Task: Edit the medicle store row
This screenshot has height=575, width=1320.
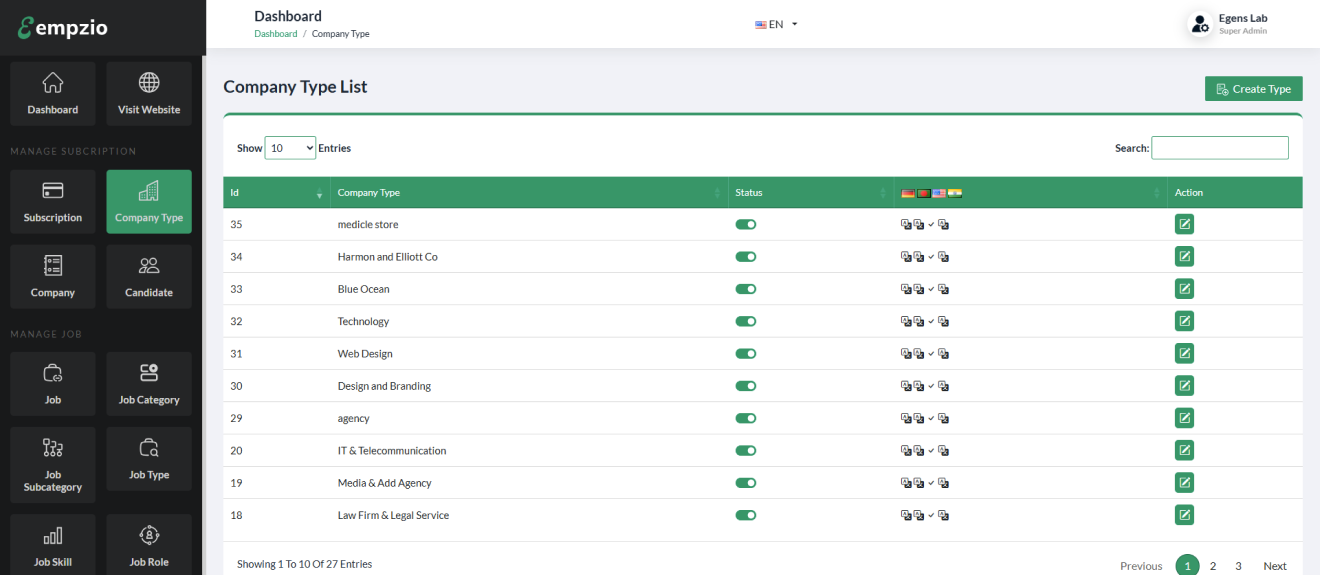Action: (1184, 224)
